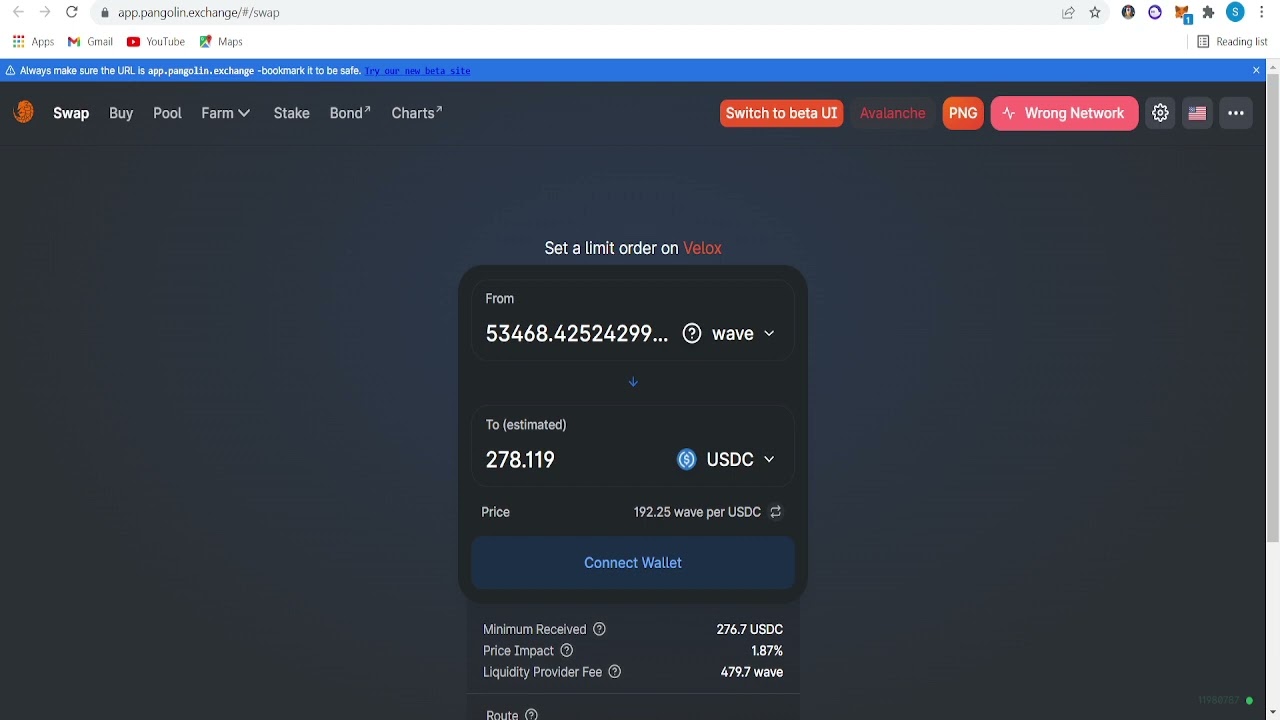
Task: Open the Stake nav tab
Action: [x=291, y=113]
